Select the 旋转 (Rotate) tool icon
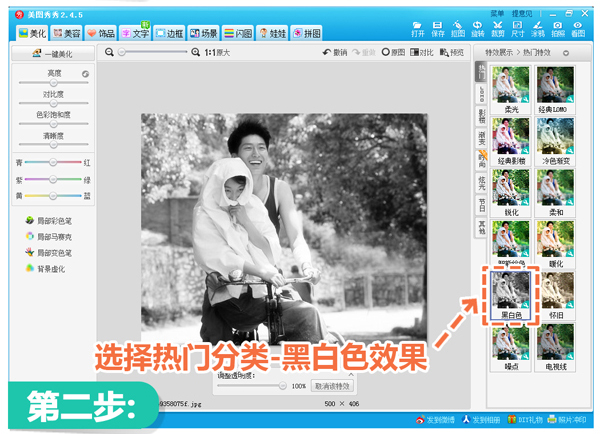The width and height of the screenshot is (600, 434). pos(477,26)
